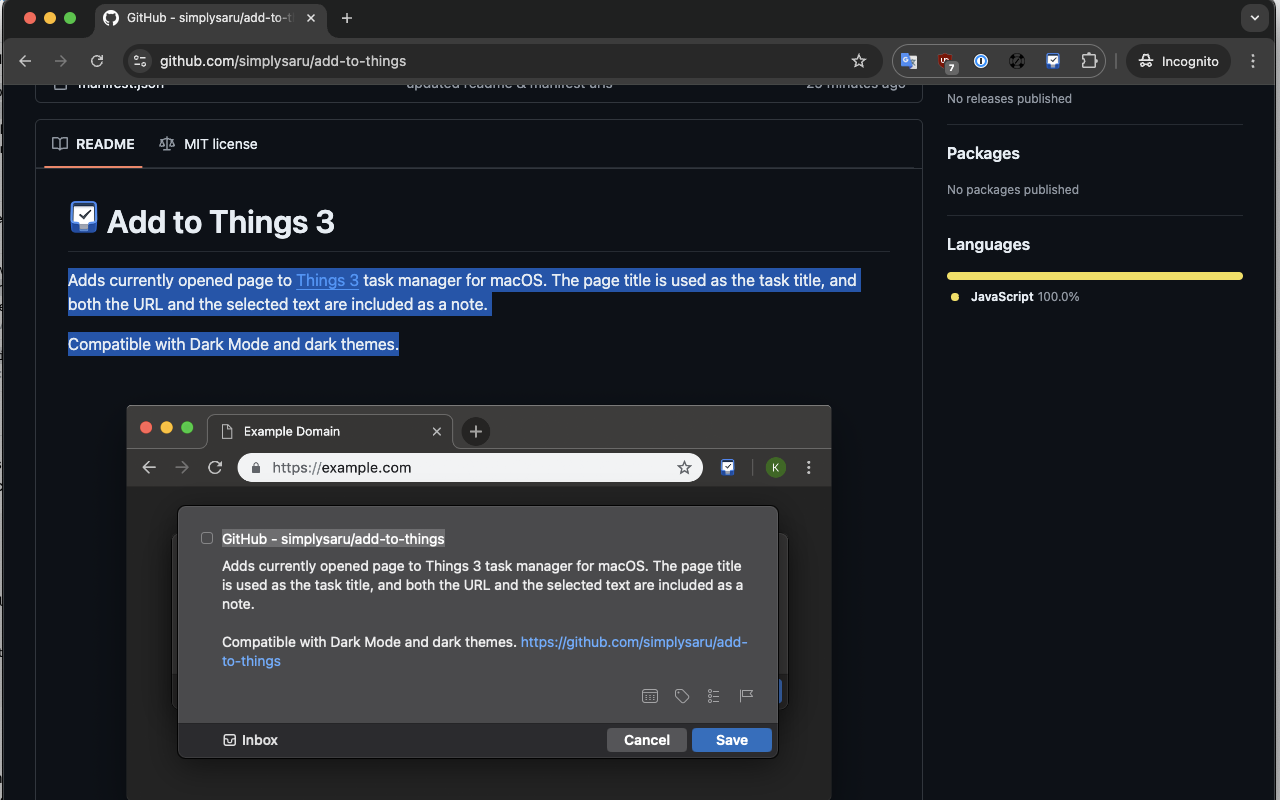Switch to the README tab
This screenshot has height=800, width=1280.
tap(94, 144)
